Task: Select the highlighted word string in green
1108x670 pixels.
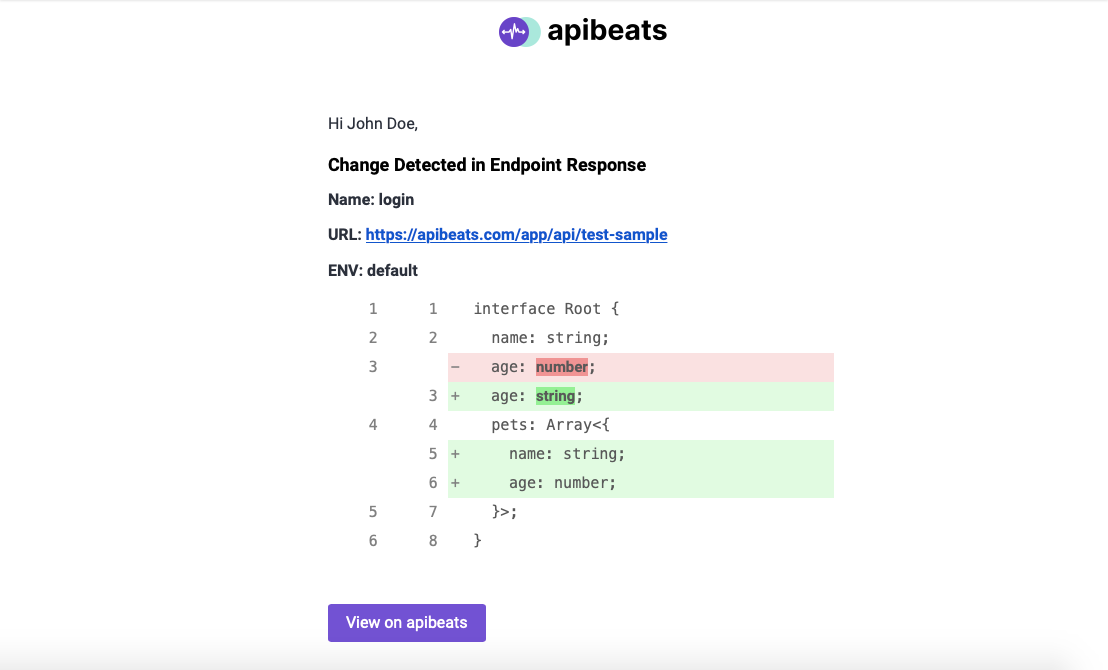Action: [x=554, y=395]
